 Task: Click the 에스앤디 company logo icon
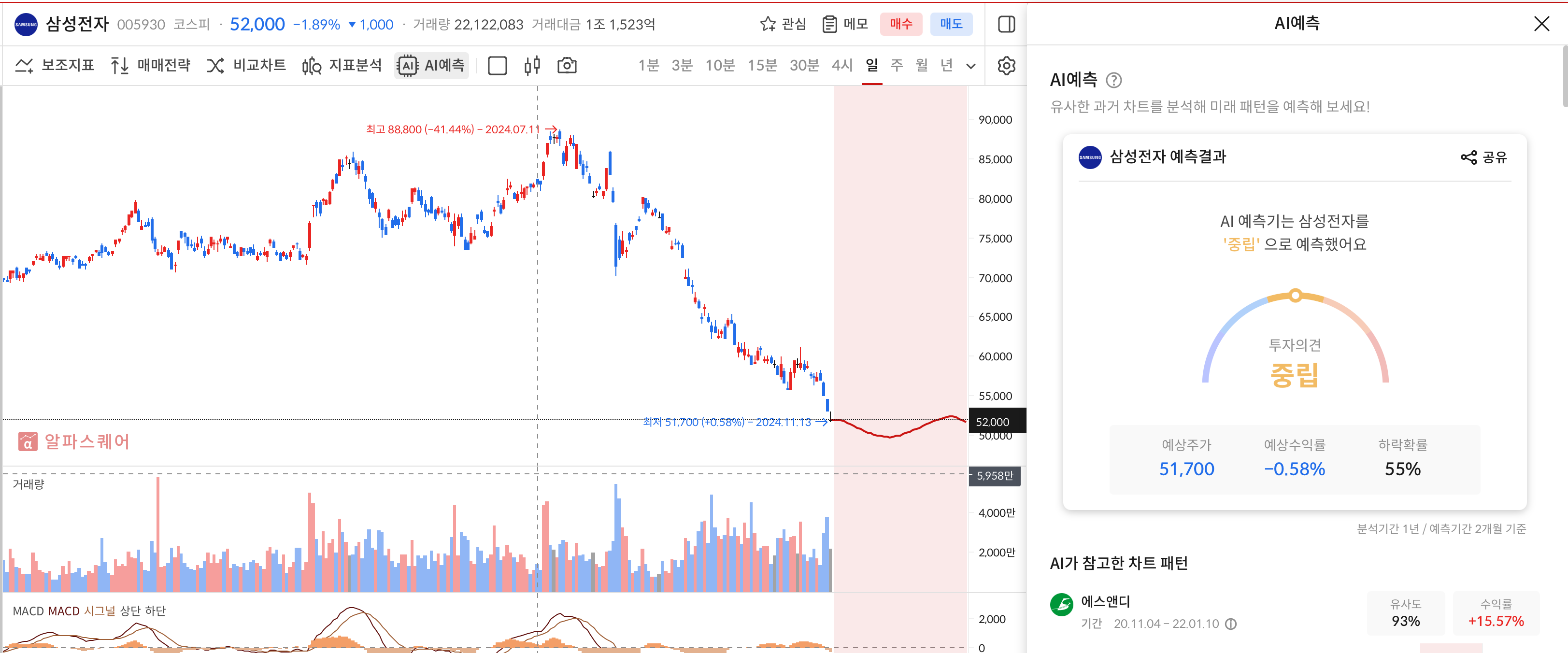[1062, 604]
